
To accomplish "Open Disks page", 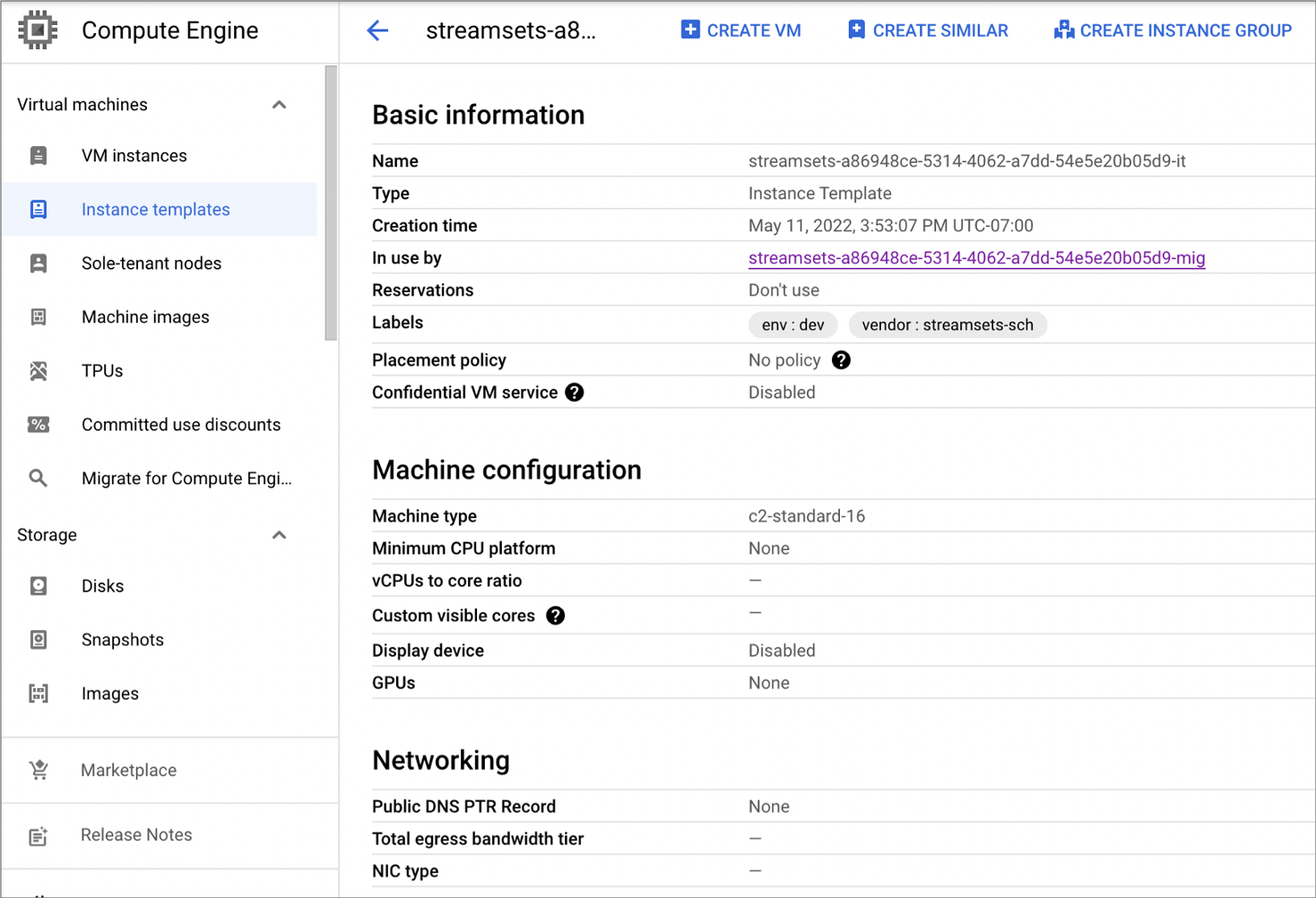I will click(102, 586).
